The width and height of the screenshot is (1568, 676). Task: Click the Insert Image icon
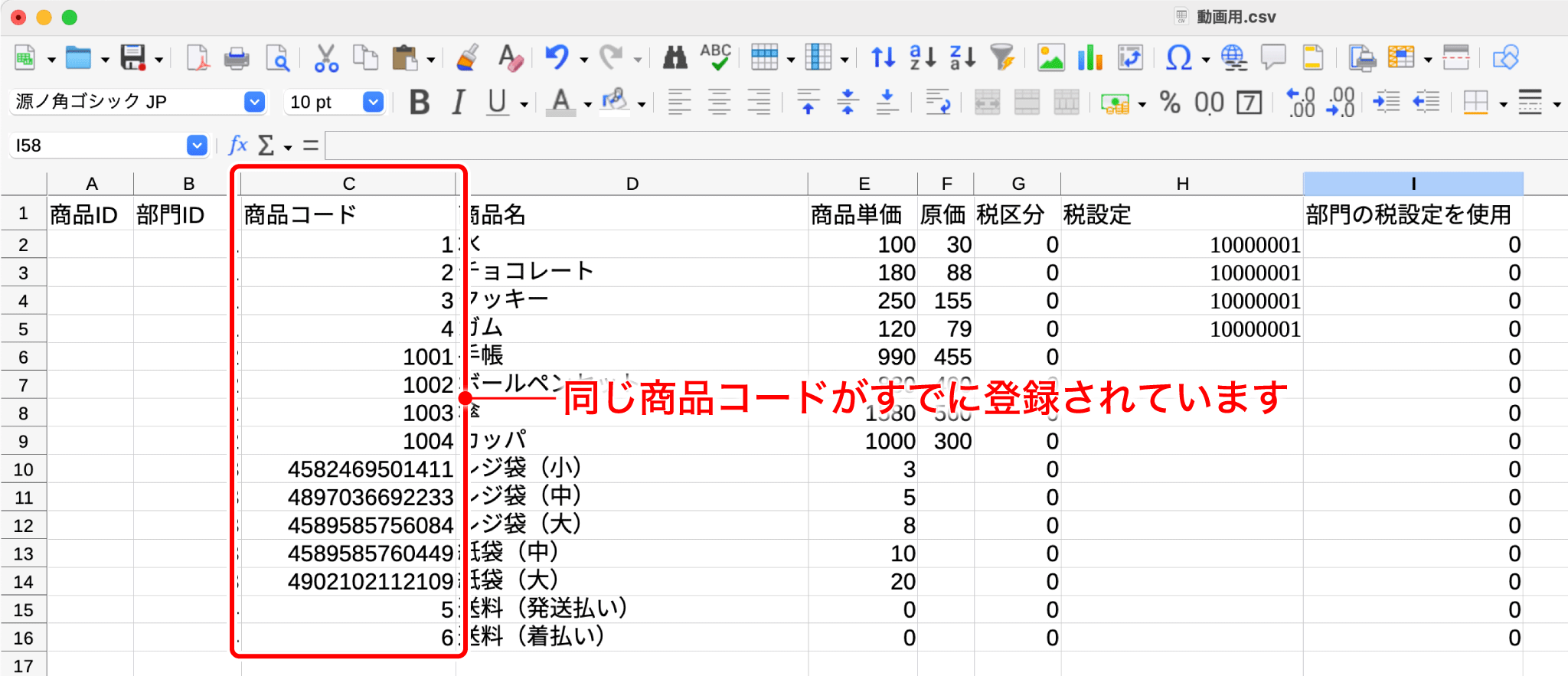pos(1050,57)
